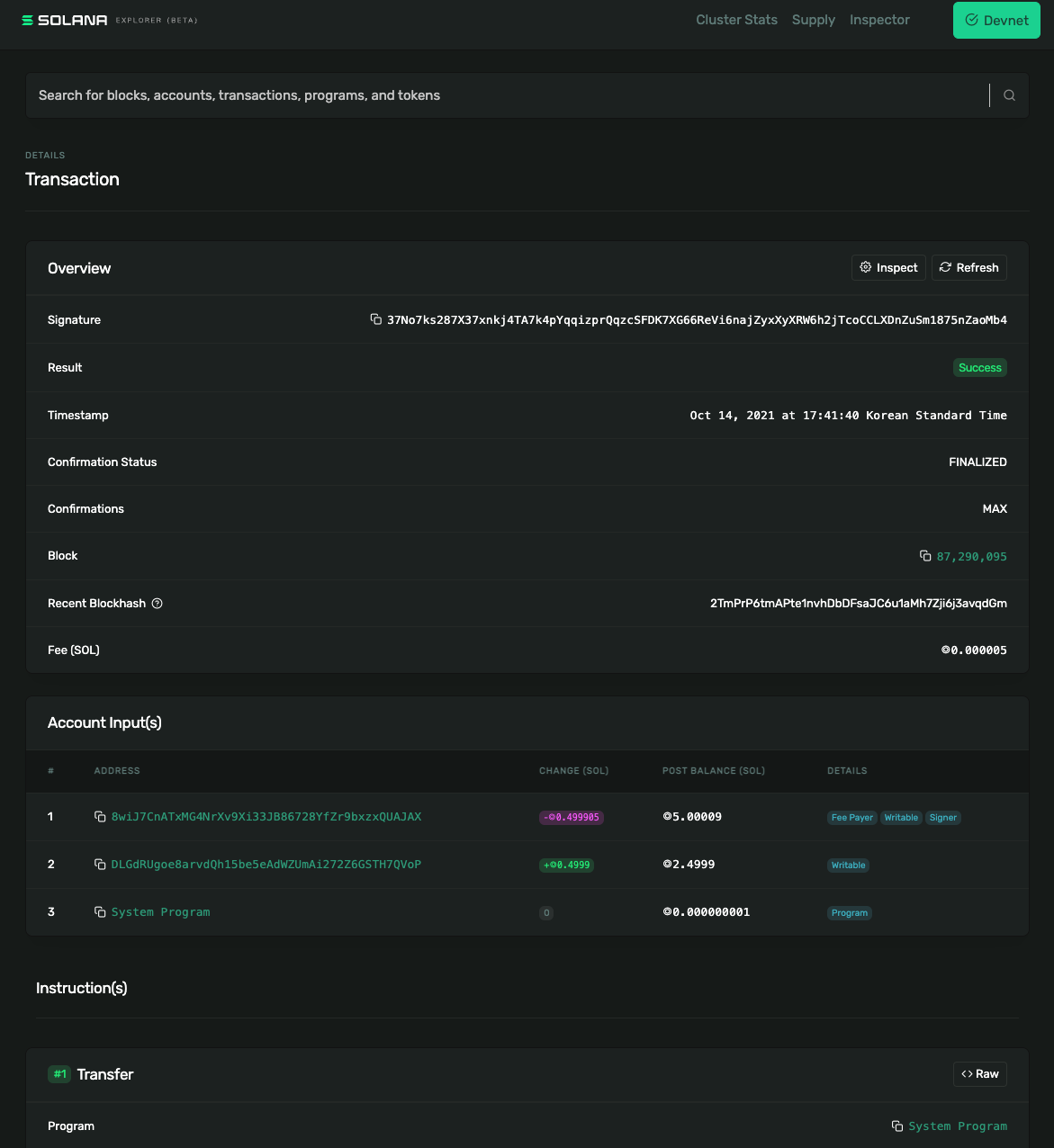Viewport: 1054px width, 1148px height.
Task: Click the Success result badge
Action: coord(980,368)
